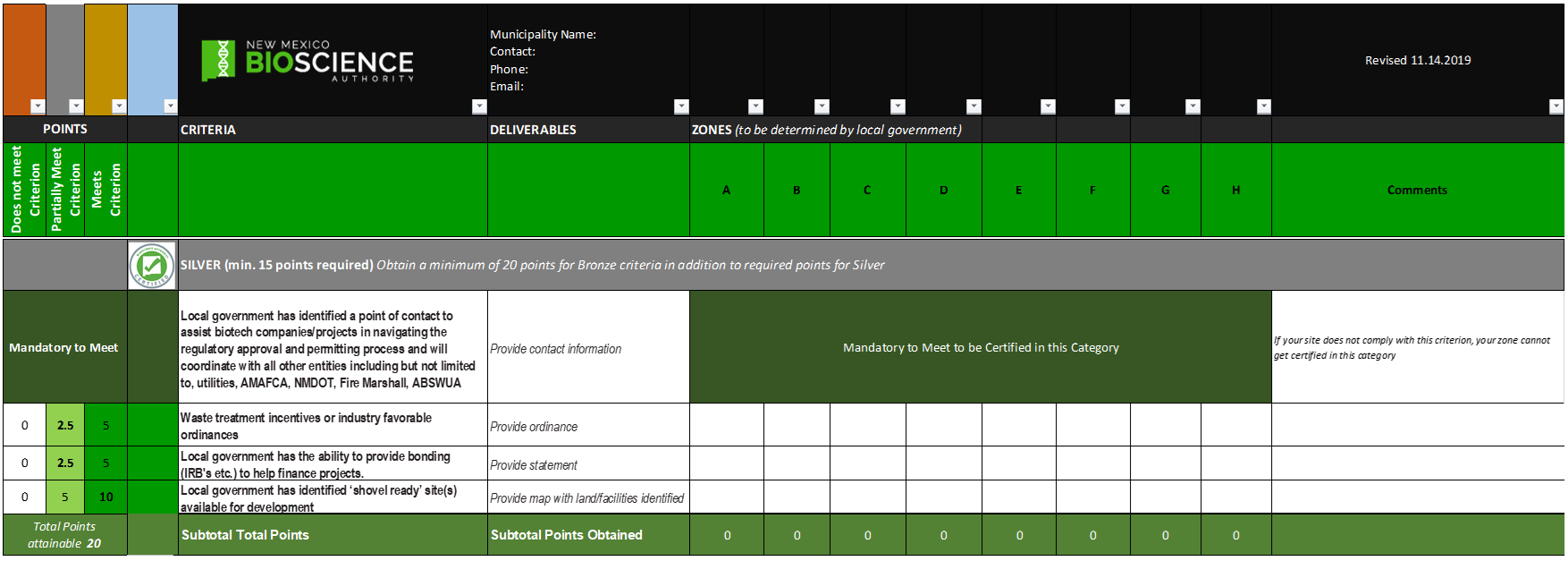
Task: Open filter dropdown above Zone B
Action: pos(822,106)
